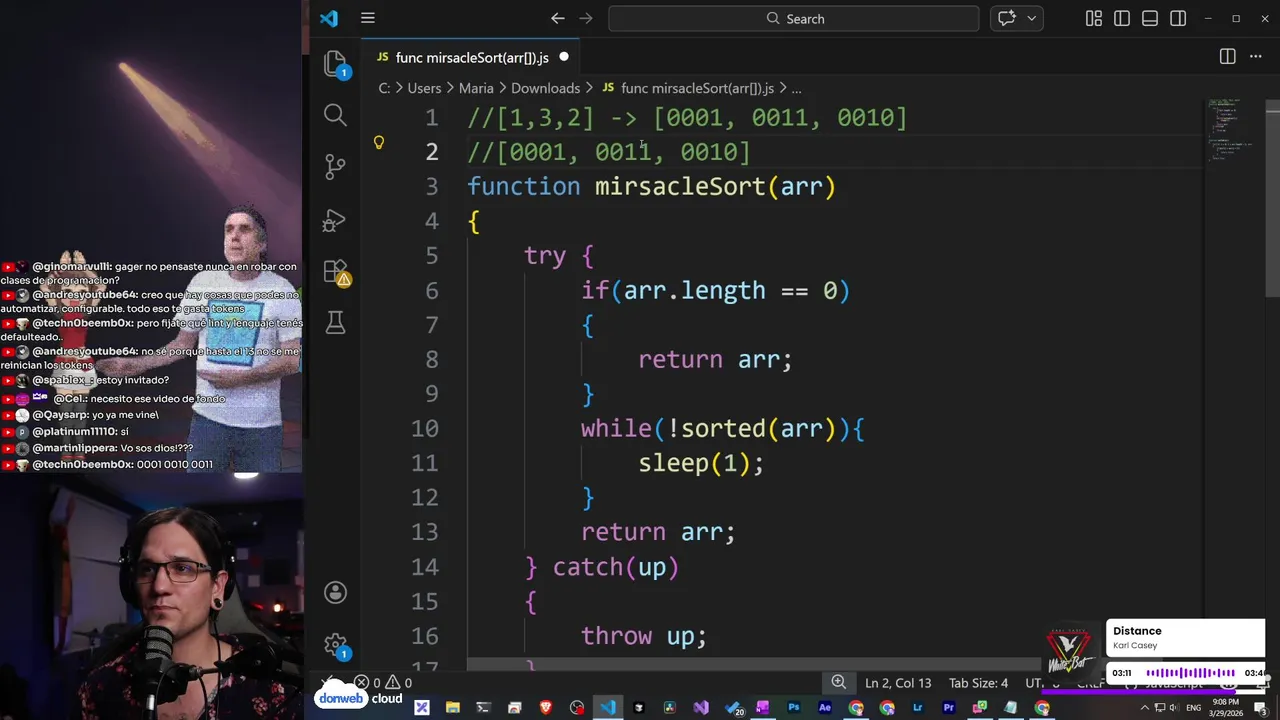Screen dimensions: 1280x720
Task: Click Ln 2, Col 13 status entry
Action: [898, 683]
